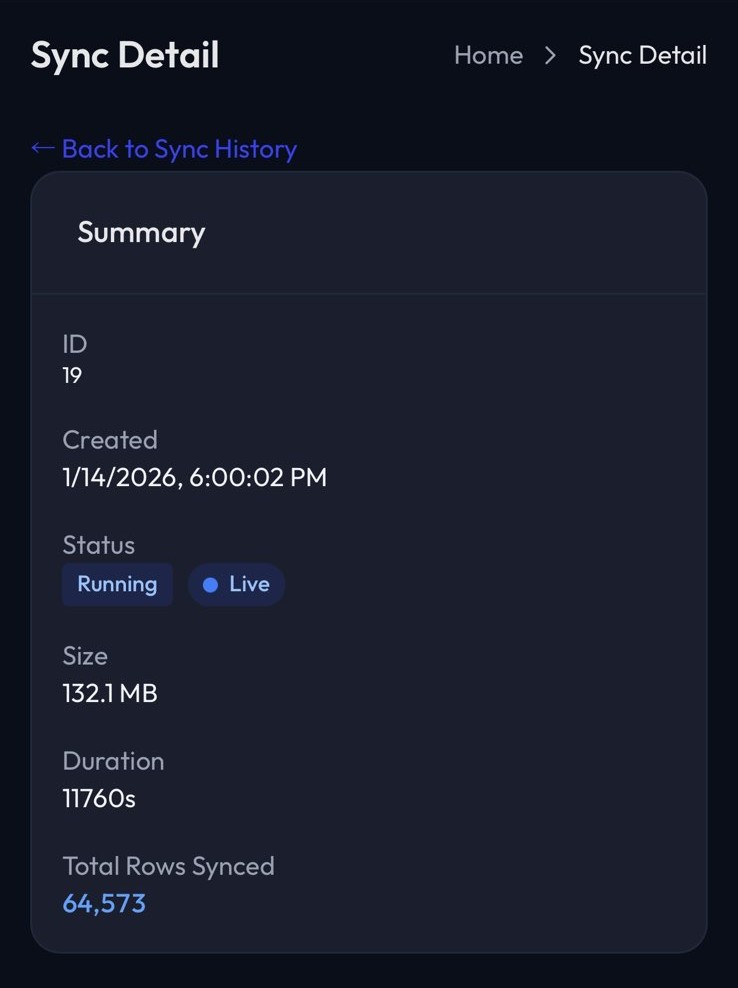Click the chevron separator in the breadcrumb
This screenshot has height=988, width=738.
tap(549, 57)
